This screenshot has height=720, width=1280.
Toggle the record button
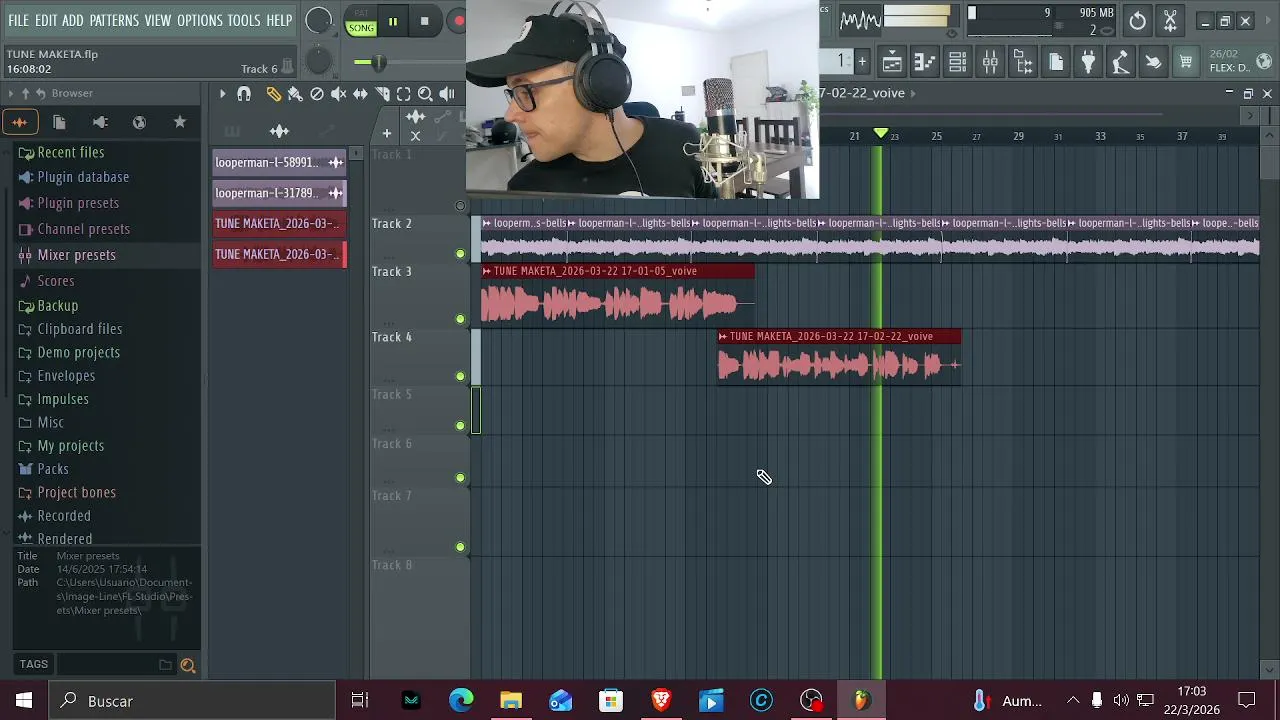457,21
